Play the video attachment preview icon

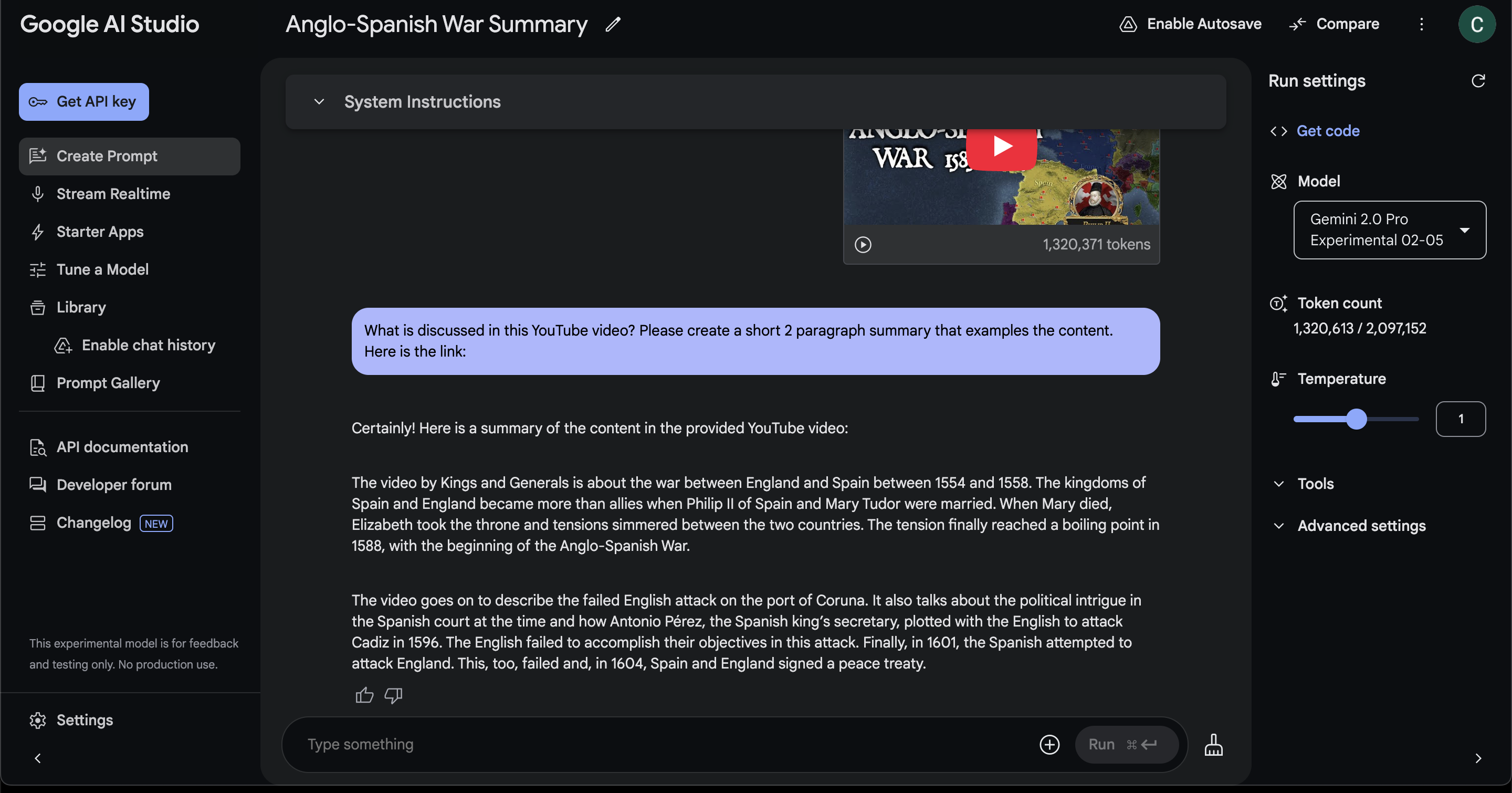(863, 244)
